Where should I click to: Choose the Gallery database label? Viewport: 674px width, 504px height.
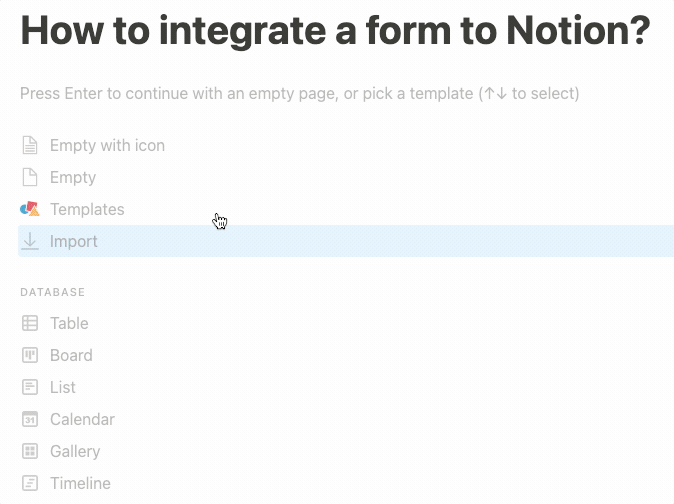pos(75,451)
